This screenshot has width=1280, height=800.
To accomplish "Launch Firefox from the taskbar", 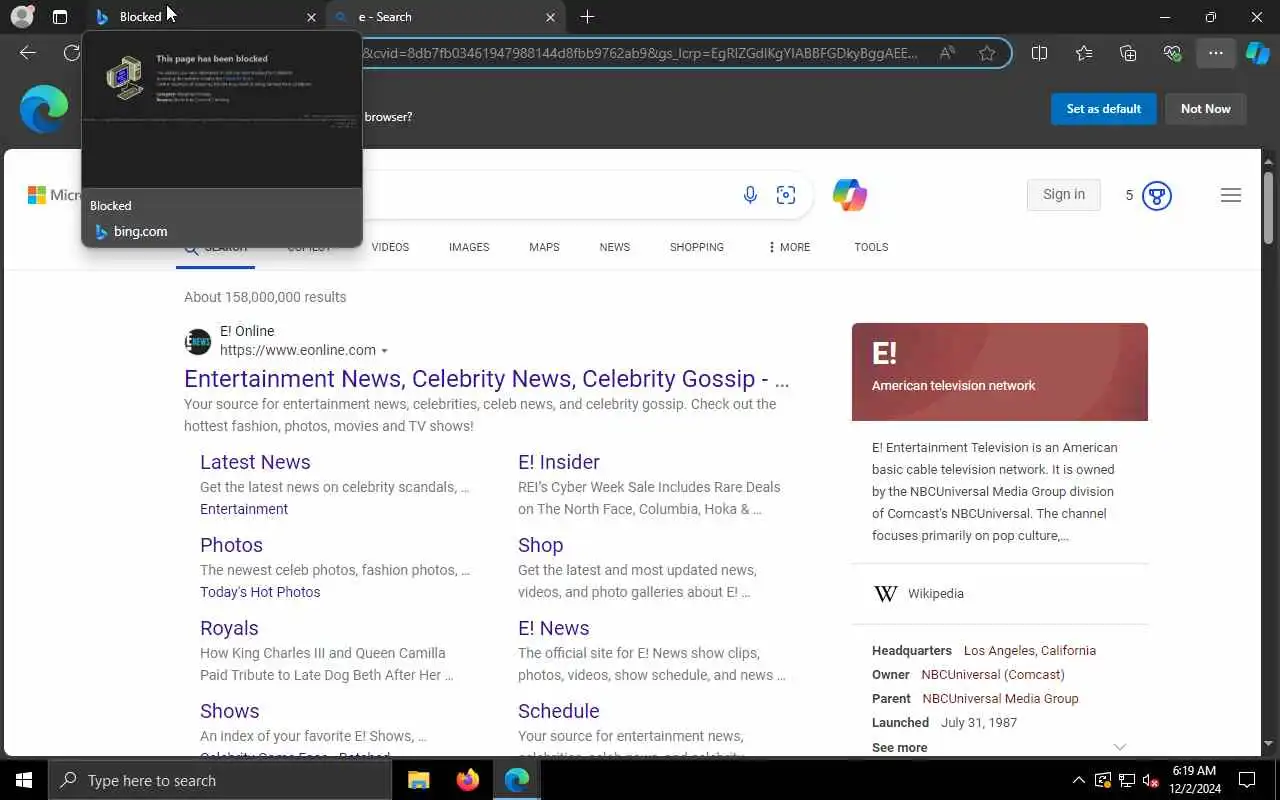I will [x=467, y=780].
